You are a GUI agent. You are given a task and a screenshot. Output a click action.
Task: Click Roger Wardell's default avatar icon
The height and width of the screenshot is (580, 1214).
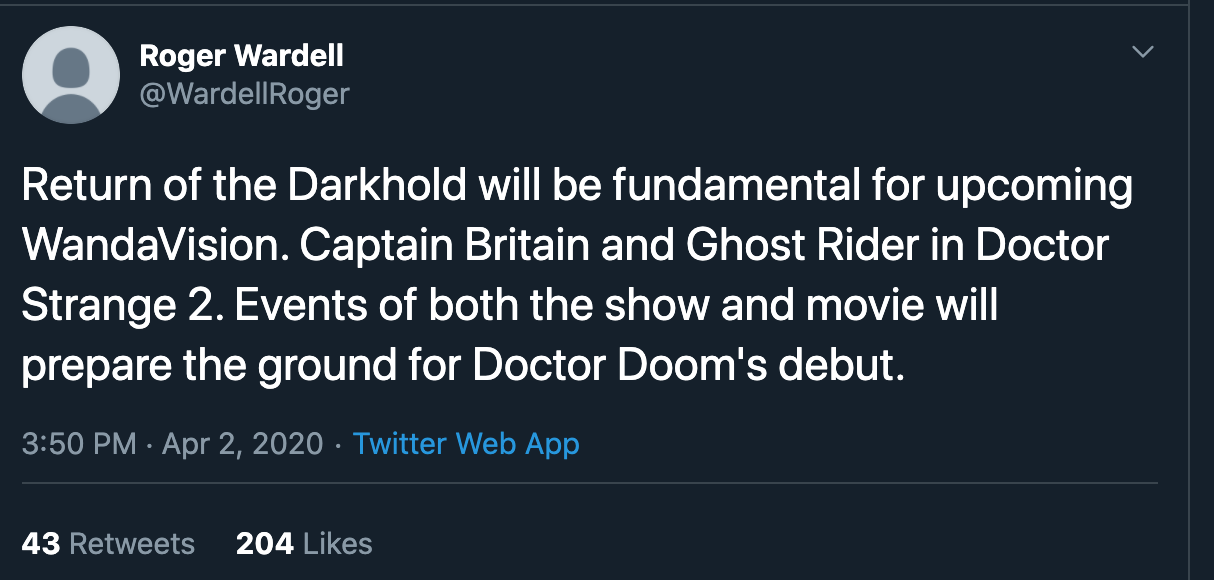click(x=70, y=75)
